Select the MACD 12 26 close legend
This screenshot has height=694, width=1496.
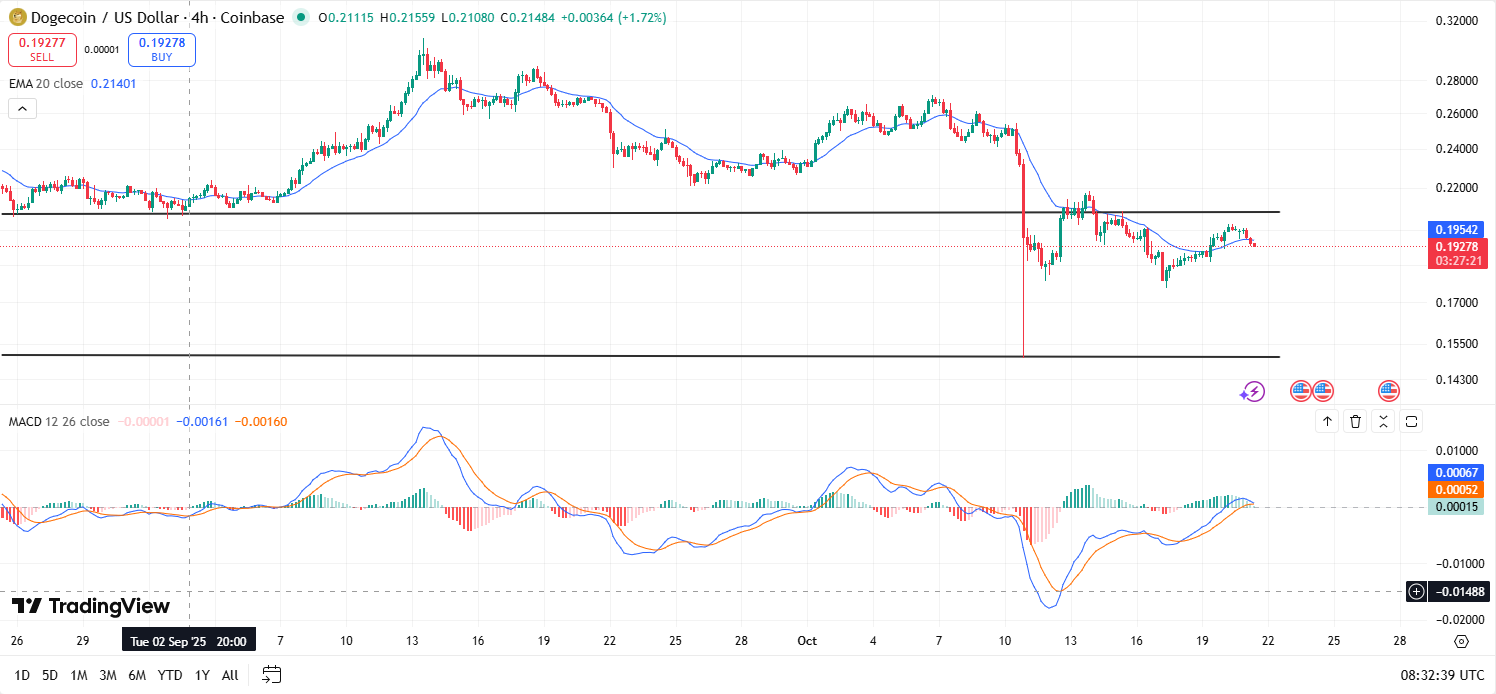point(59,421)
